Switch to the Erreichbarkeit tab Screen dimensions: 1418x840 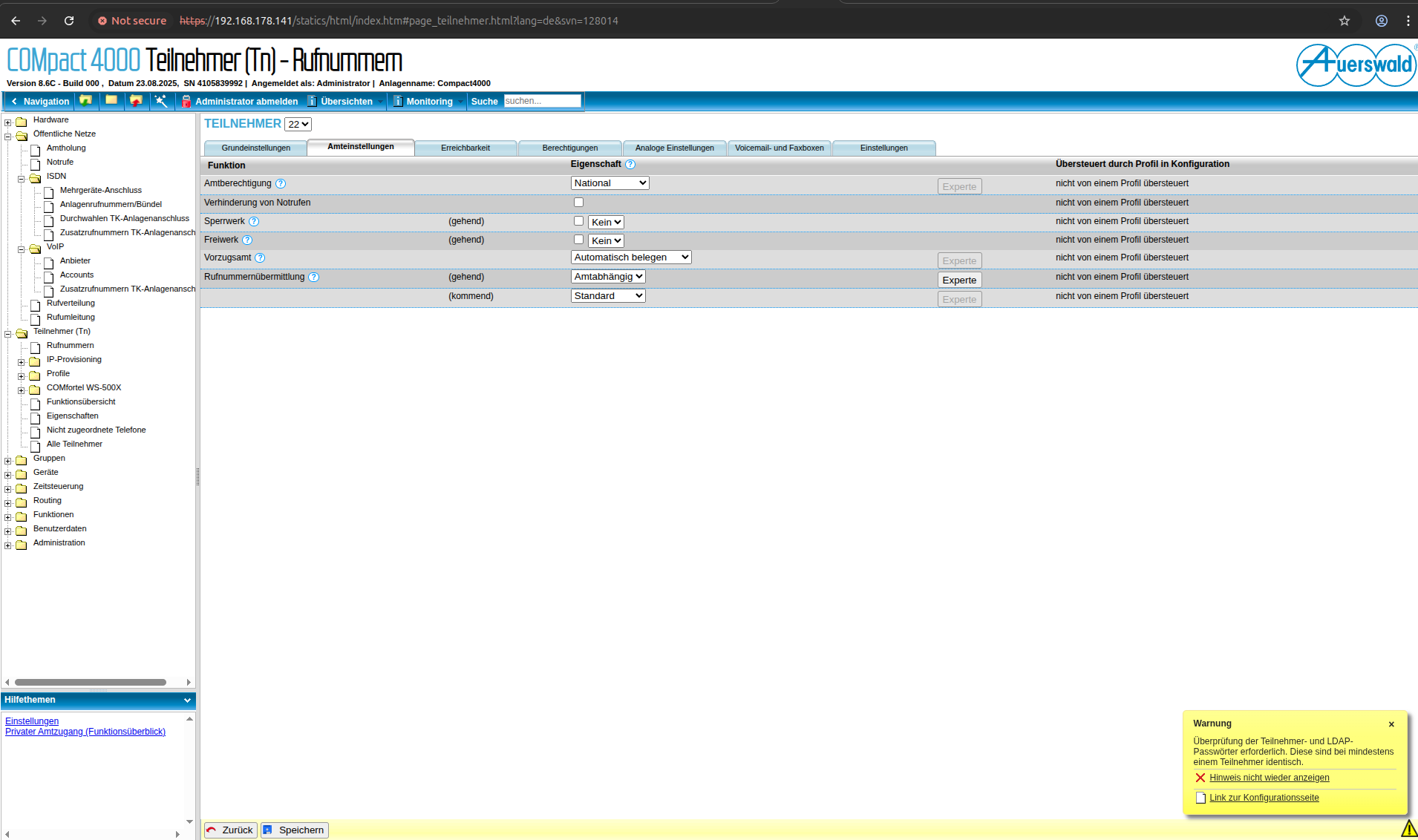[465, 148]
